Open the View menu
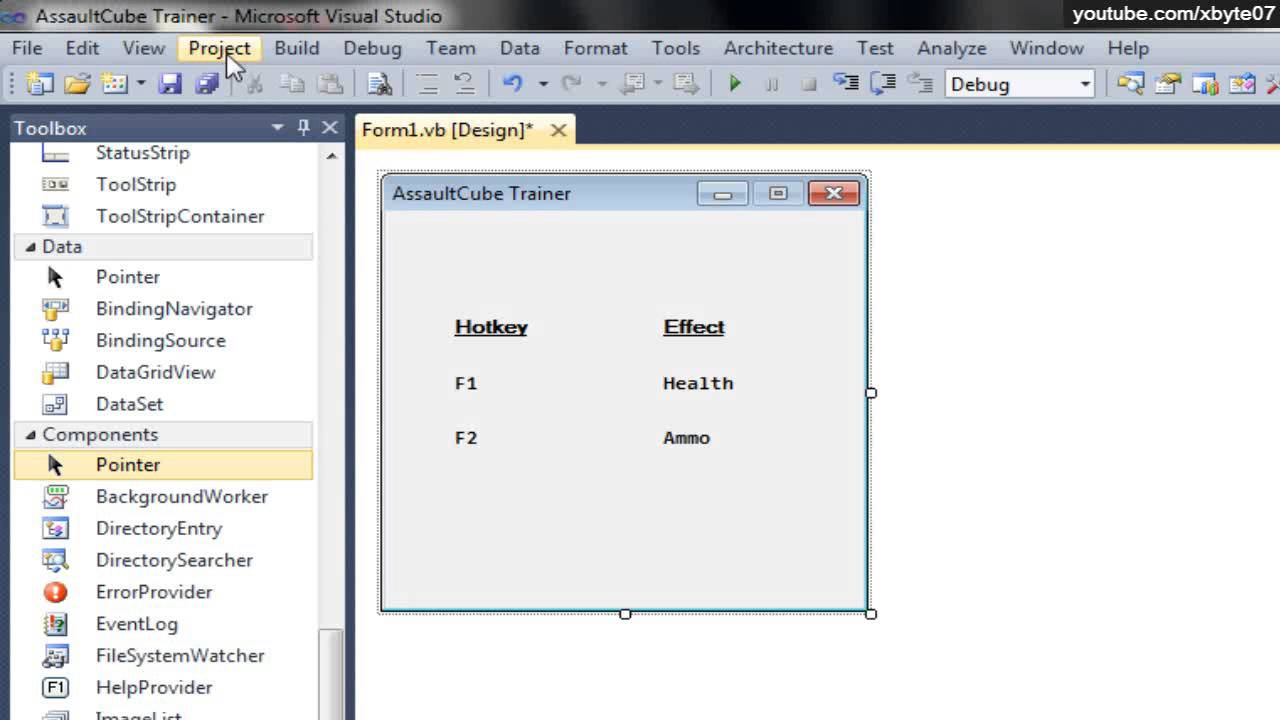The height and width of the screenshot is (720, 1280). (x=144, y=48)
